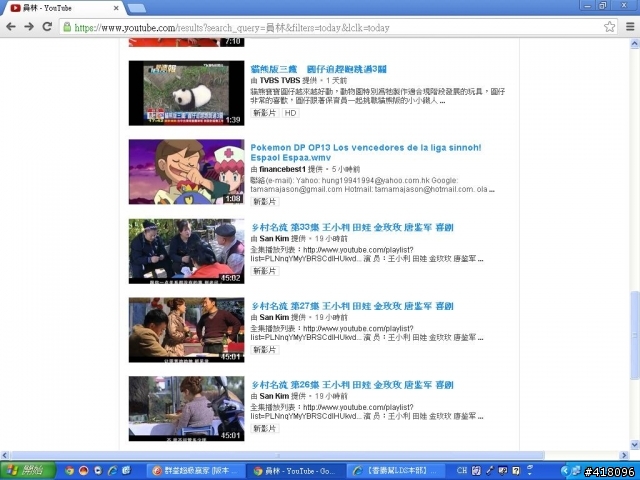The width and height of the screenshot is (640, 480).
Task: Click the address bar URL field
Action: click(x=338, y=27)
